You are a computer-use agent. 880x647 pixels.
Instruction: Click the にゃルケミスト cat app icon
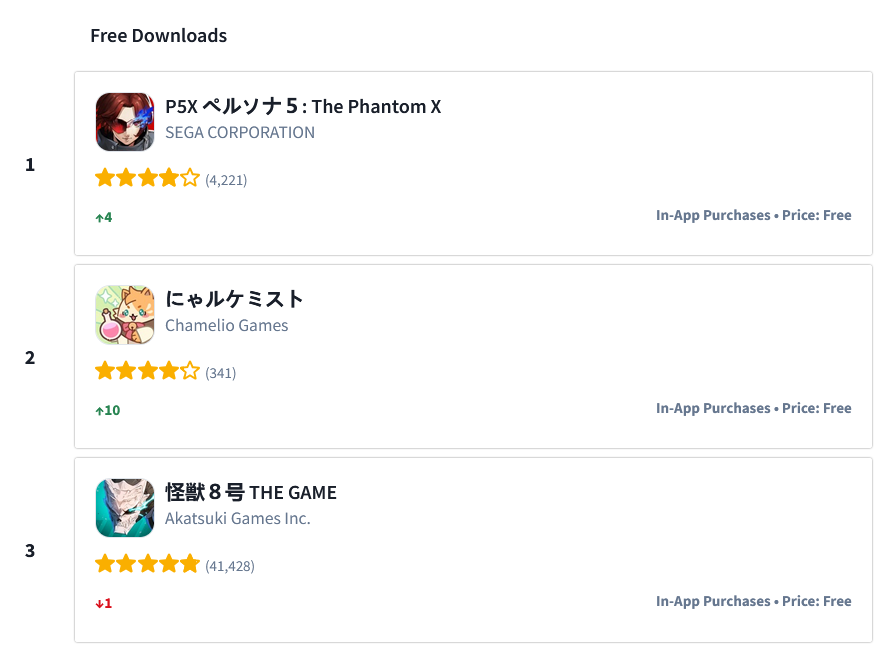pos(125,314)
